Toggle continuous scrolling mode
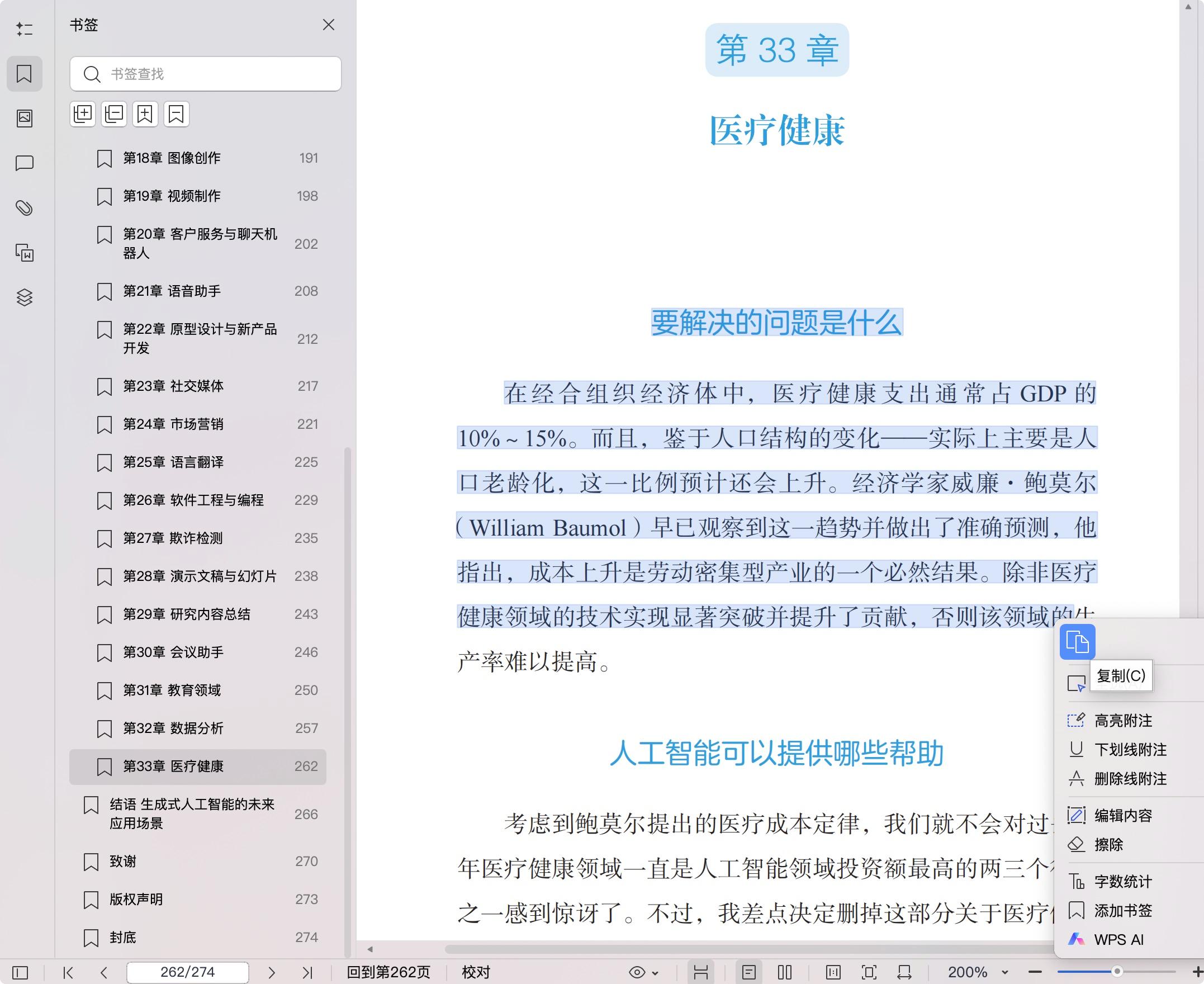 pos(701,973)
